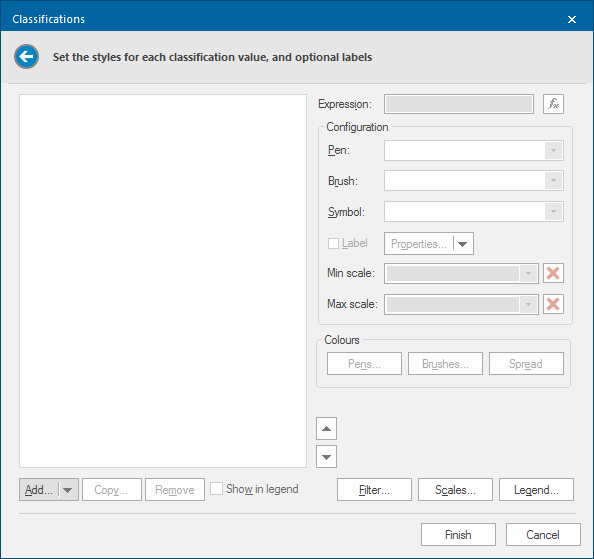The image size is (594, 559).
Task: Open the Scales... dialog
Action: (455, 490)
